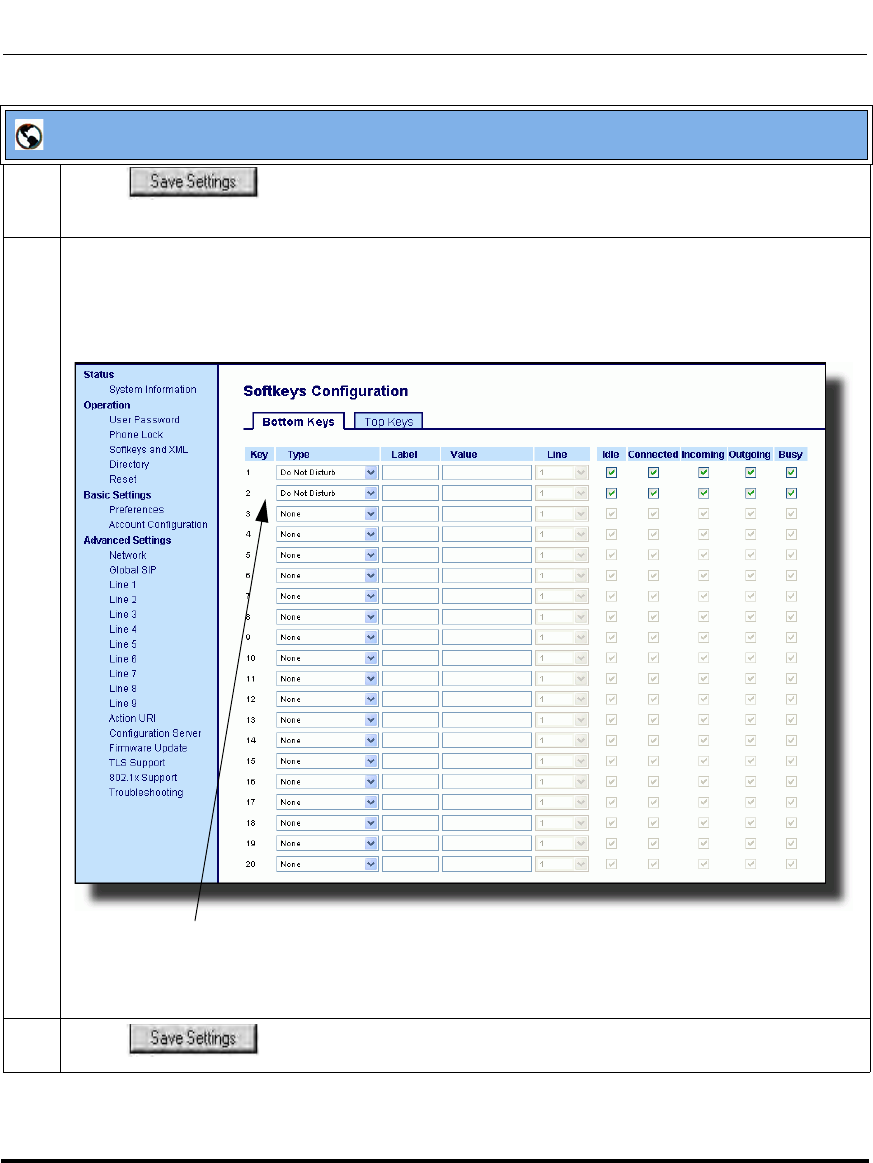Image resolution: width=873 pixels, height=1163 pixels.
Task: Switch to the Top Keys tab
Action: (x=389, y=421)
